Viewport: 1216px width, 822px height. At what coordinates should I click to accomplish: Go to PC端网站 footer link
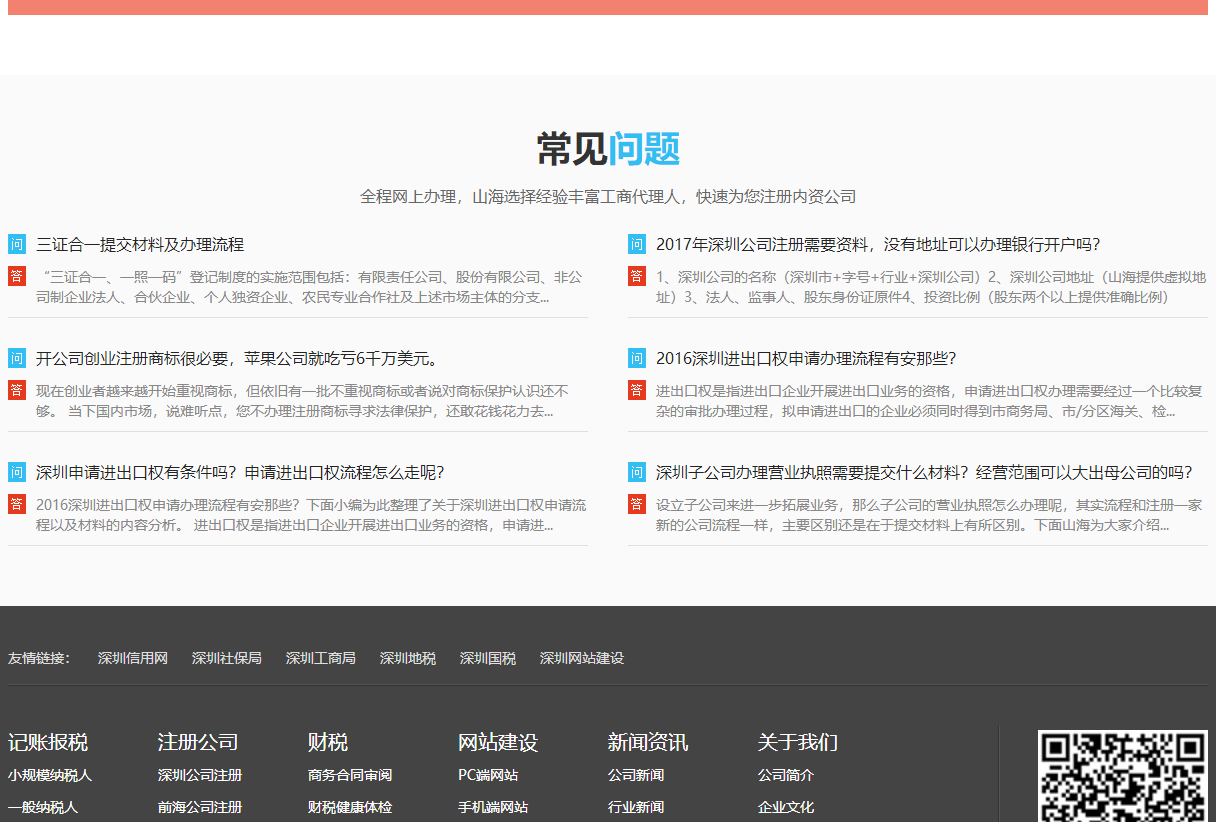(x=490, y=775)
